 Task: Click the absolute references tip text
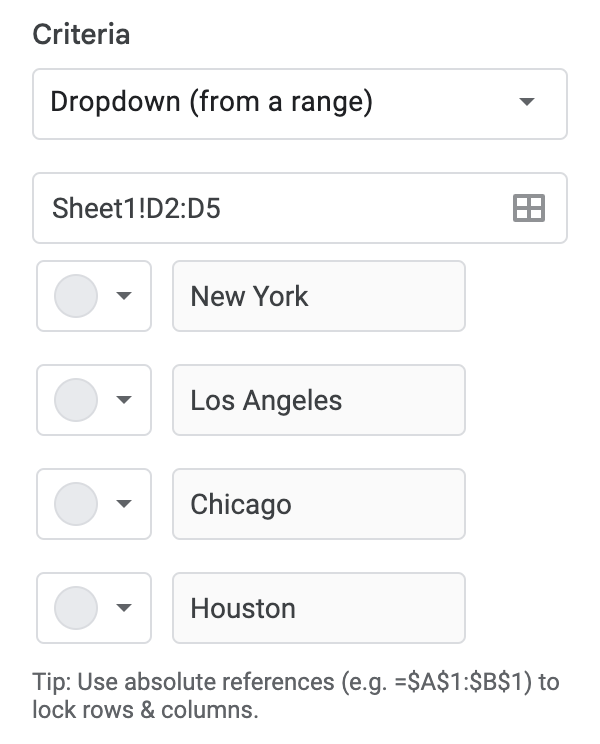[x=296, y=696]
